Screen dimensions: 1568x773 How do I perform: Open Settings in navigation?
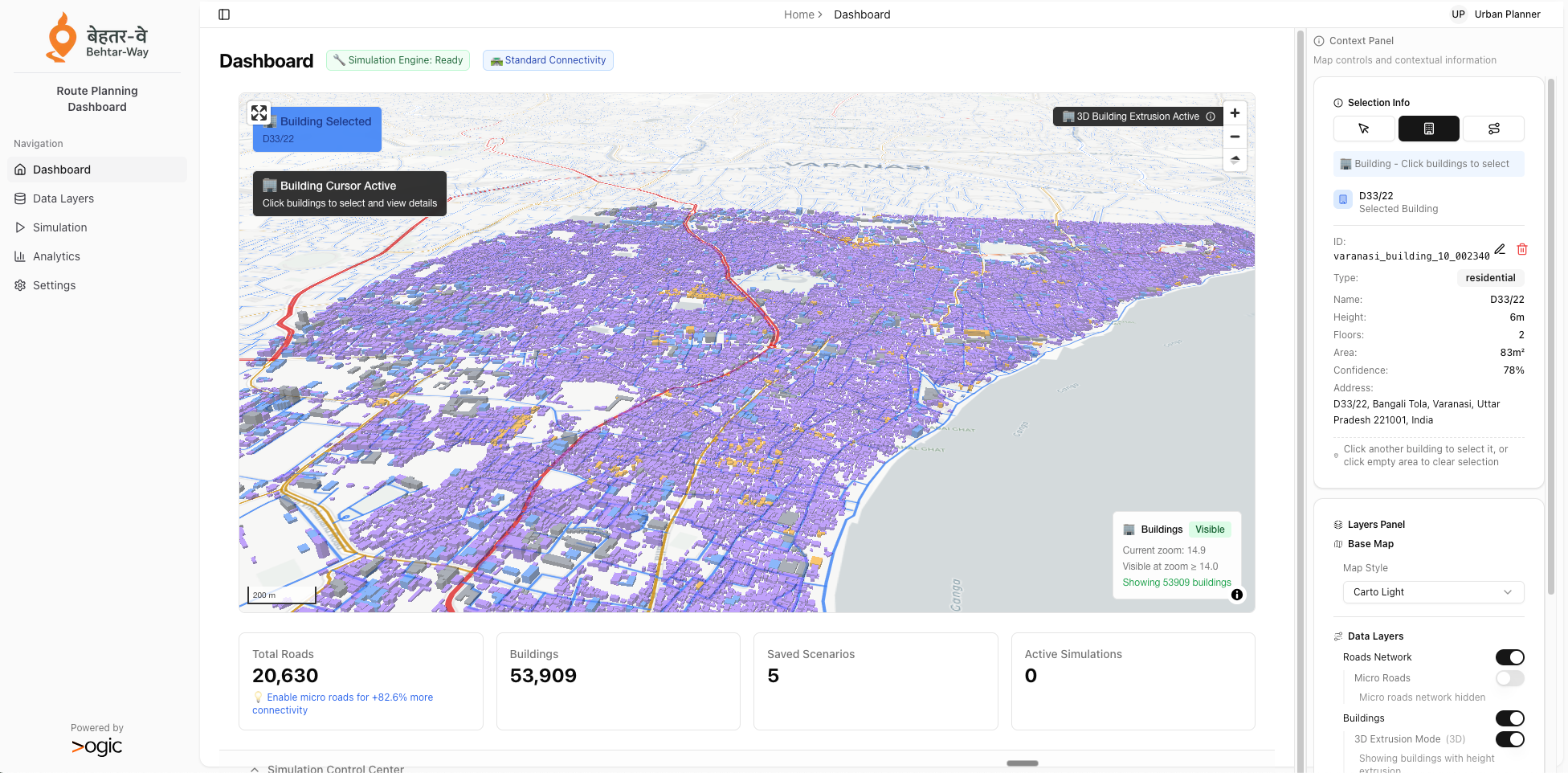[97, 285]
